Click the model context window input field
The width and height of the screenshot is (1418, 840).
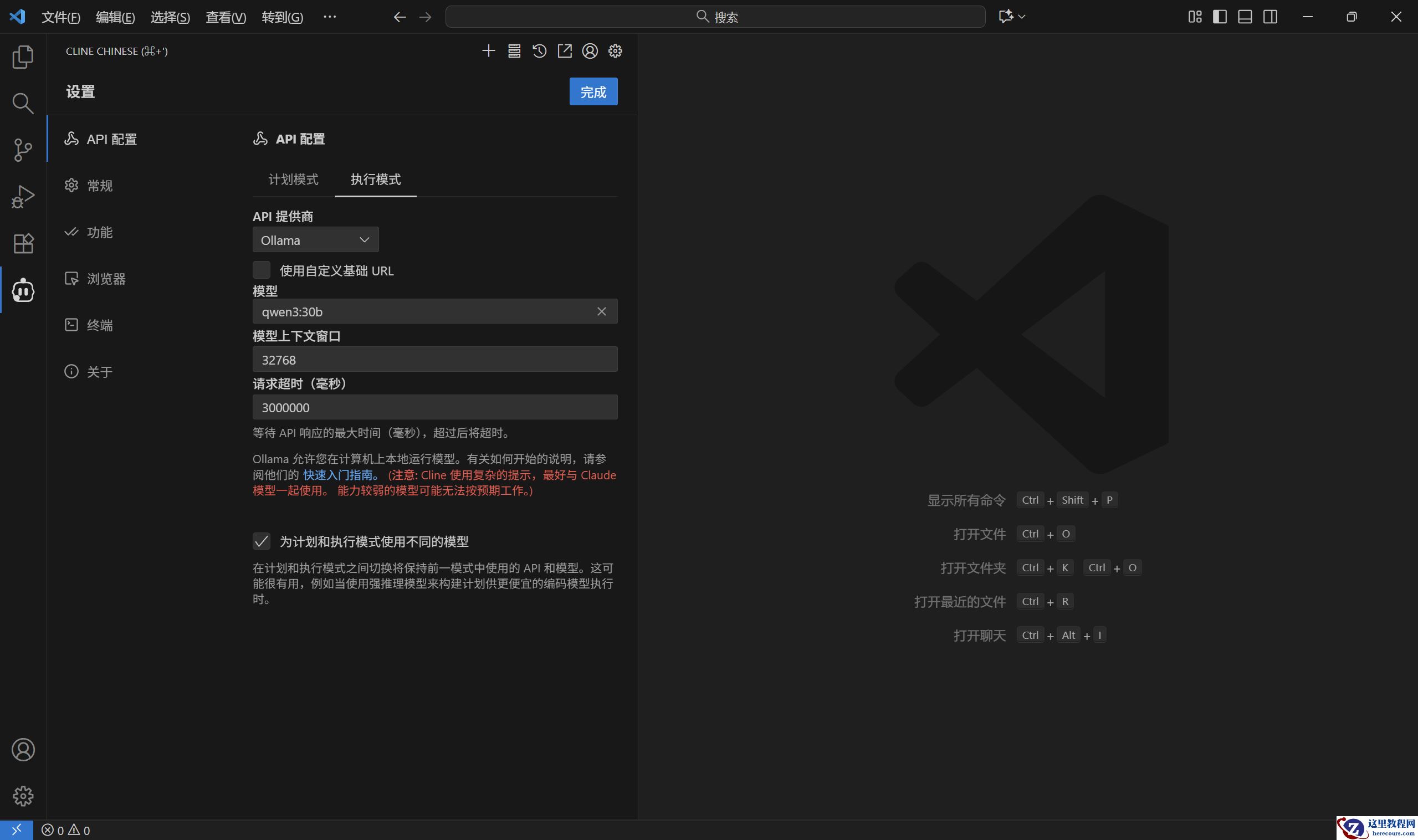click(435, 360)
